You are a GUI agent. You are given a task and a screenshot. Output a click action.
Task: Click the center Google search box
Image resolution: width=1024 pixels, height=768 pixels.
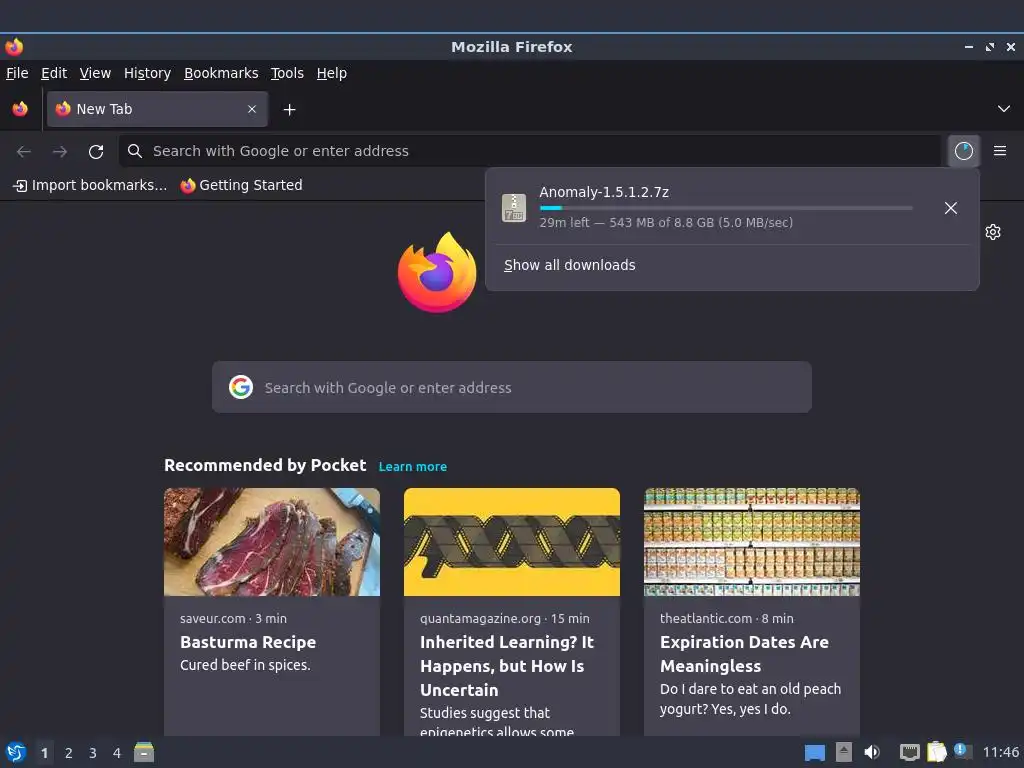(x=512, y=387)
